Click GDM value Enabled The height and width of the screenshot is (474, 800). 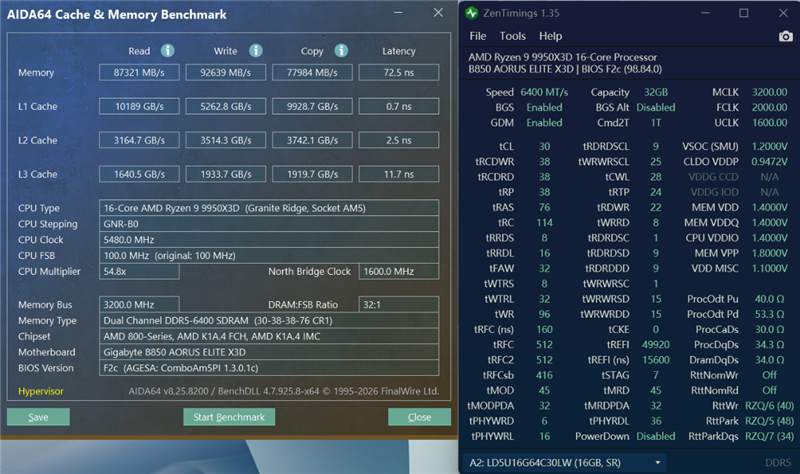[x=544, y=123]
